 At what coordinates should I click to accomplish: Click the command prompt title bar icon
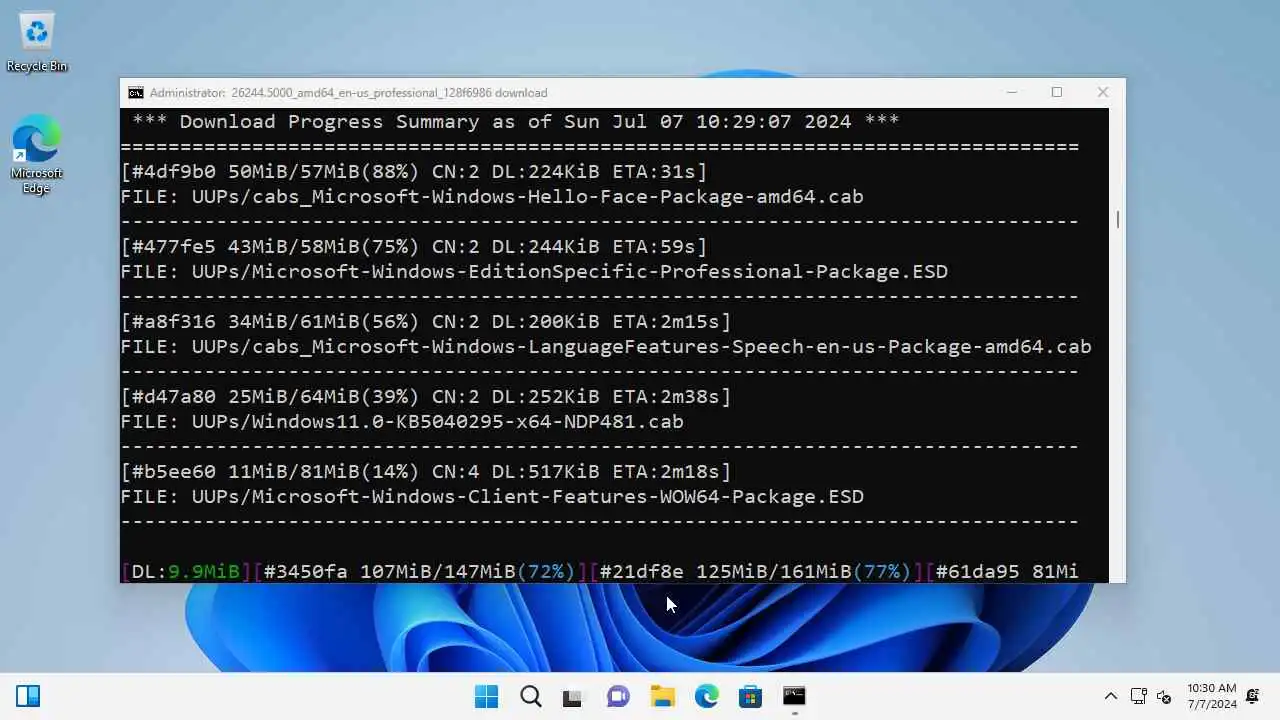click(x=135, y=93)
